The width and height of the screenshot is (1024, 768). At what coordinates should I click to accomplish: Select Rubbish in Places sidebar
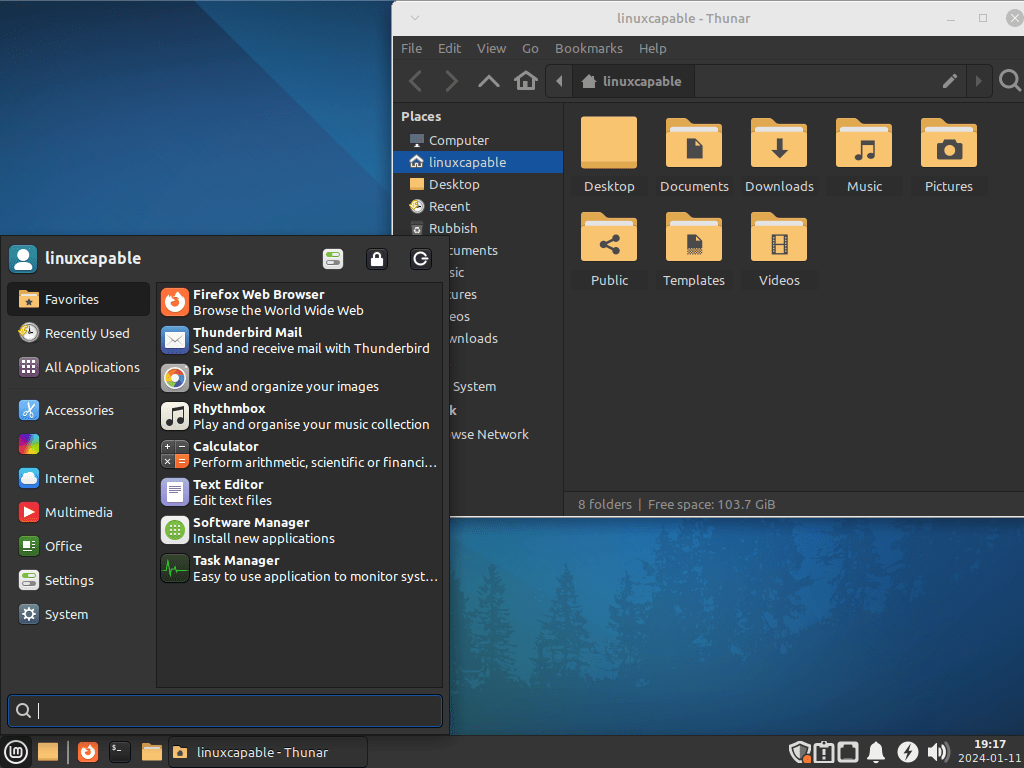click(478, 229)
